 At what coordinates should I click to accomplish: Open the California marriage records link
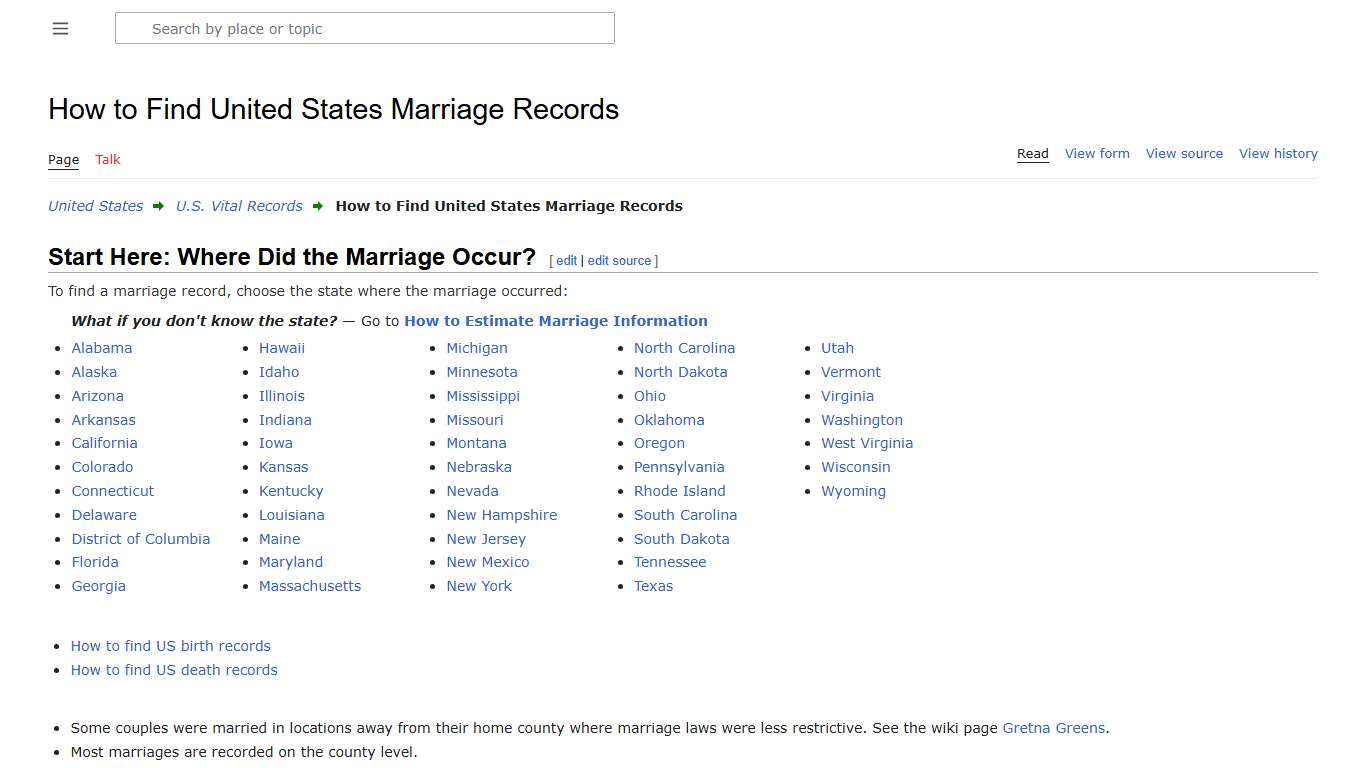(104, 443)
